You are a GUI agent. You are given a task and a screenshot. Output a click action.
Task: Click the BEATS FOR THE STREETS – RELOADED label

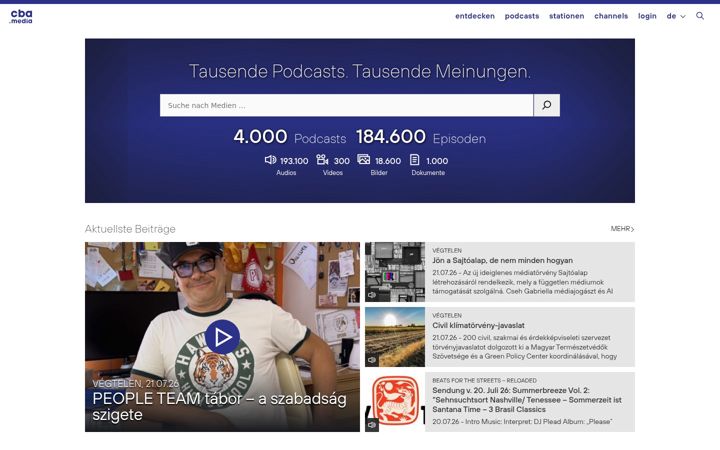[x=484, y=380]
